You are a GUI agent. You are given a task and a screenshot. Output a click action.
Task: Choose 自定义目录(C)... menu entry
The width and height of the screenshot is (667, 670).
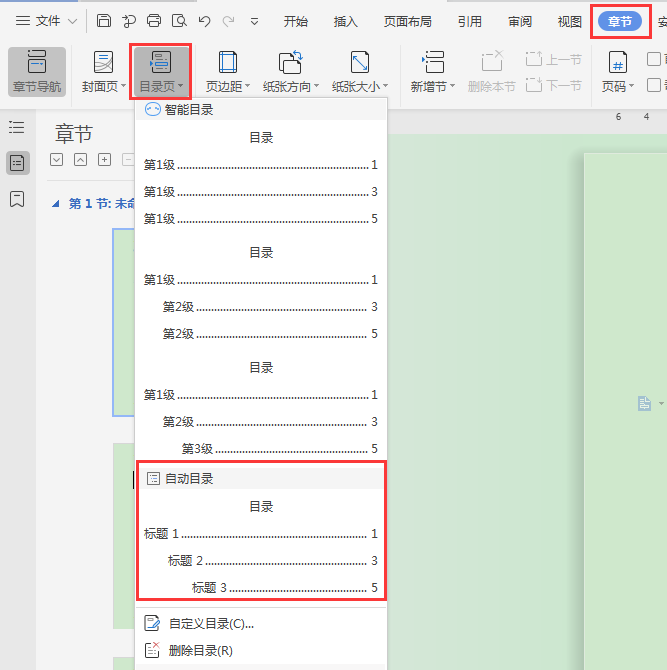pos(211,623)
